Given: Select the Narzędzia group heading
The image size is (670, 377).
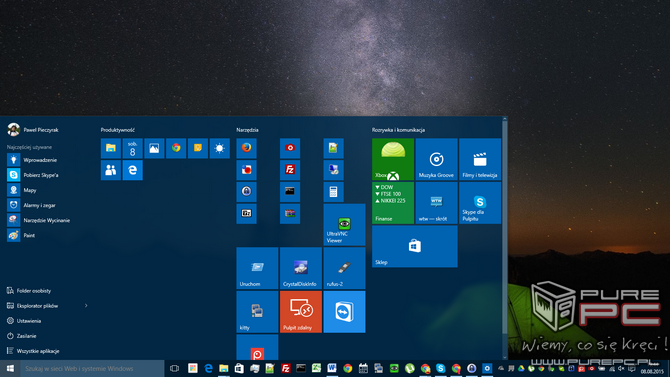Looking at the screenshot, I should click(247, 130).
